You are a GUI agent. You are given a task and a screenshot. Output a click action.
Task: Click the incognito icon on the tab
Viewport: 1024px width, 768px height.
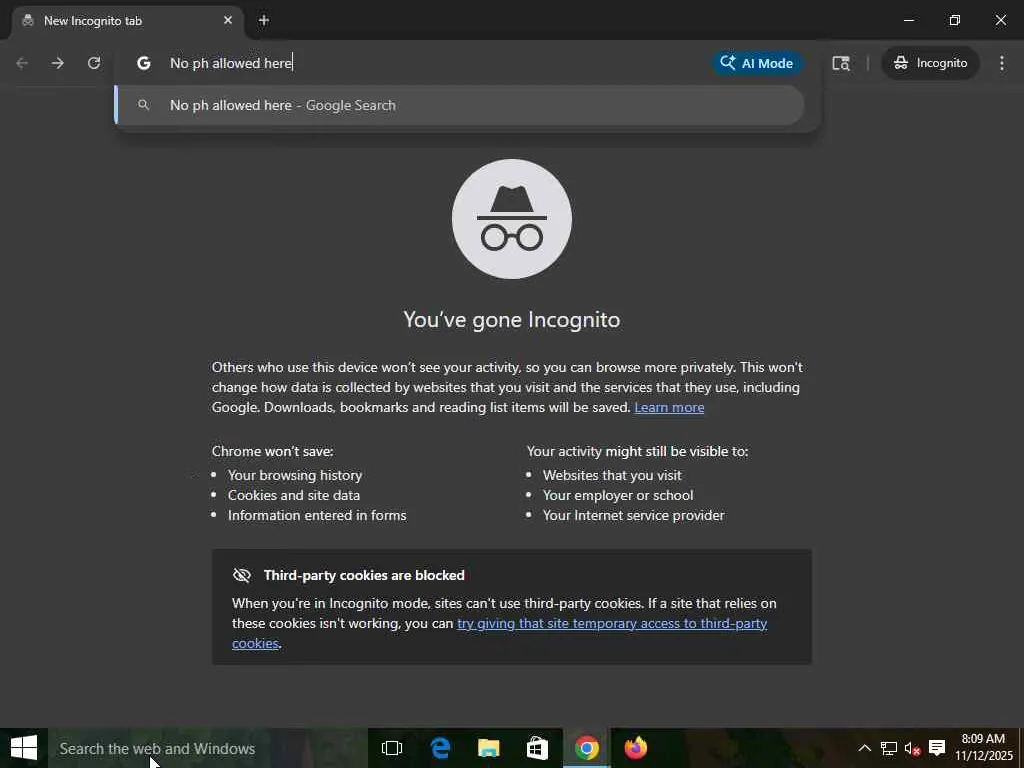point(28,21)
